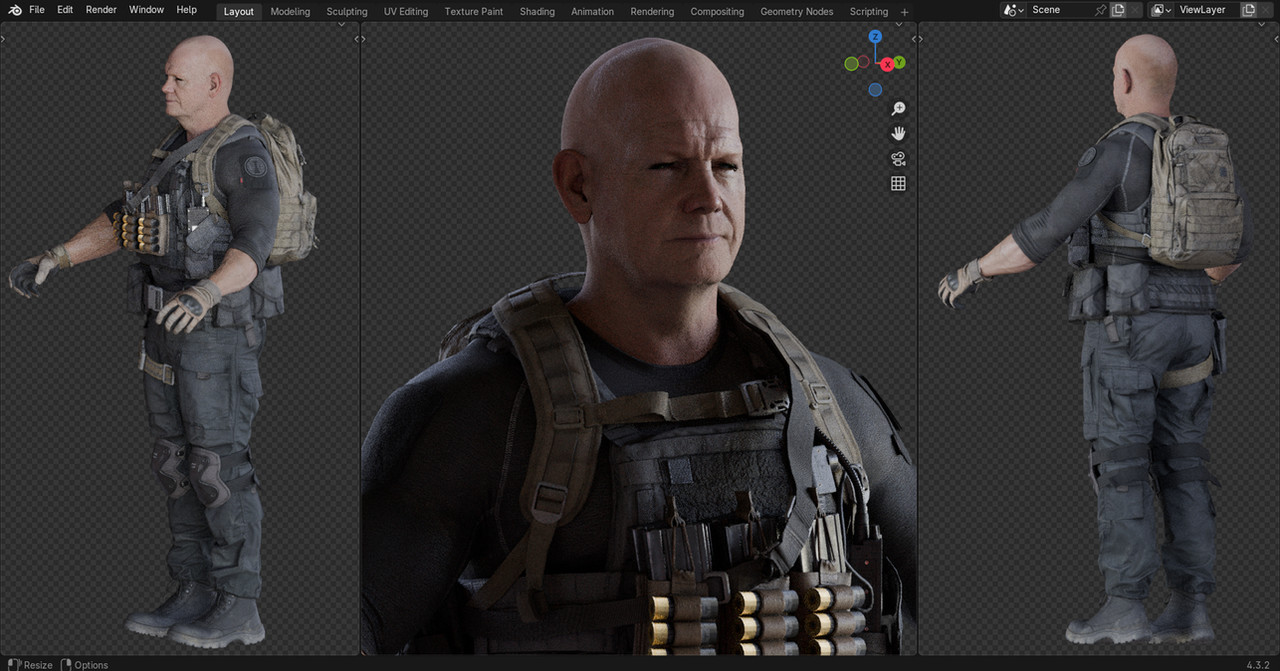Image resolution: width=1280 pixels, height=671 pixels.
Task: Open the Edit menu
Action: point(65,10)
